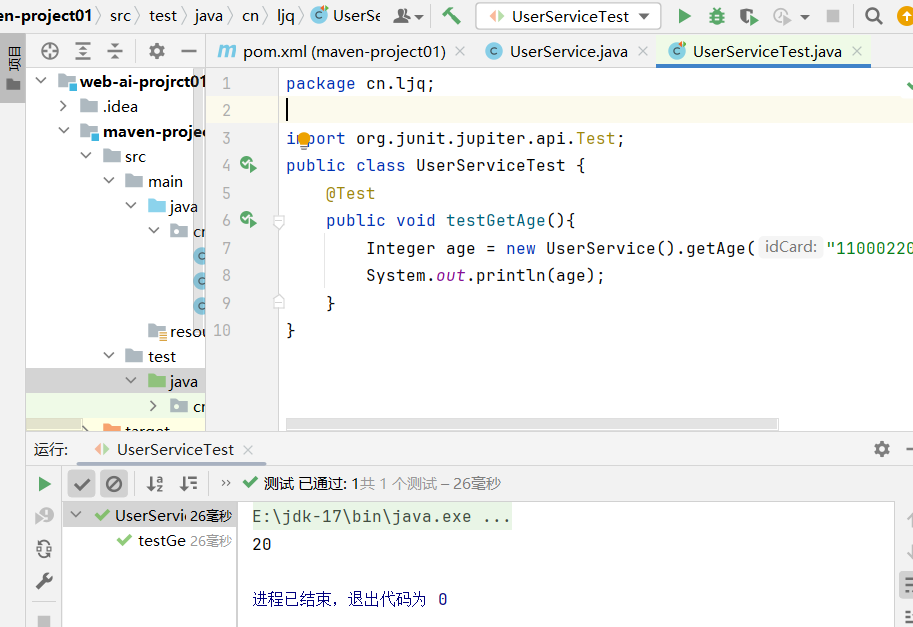The height and width of the screenshot is (627, 913).
Task: Click the editor horizontal scrollbar
Action: [532, 424]
